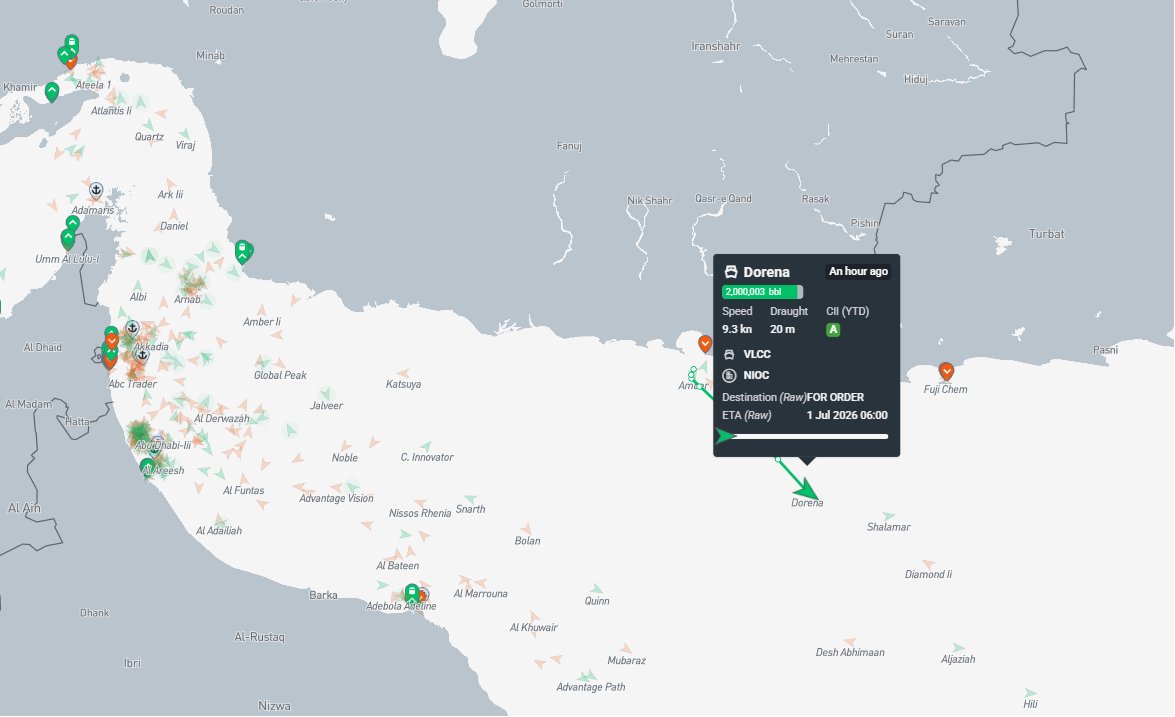Image resolution: width=1175 pixels, height=717 pixels.
Task: Click the Al Khuwair vessel label
Action: (534, 628)
